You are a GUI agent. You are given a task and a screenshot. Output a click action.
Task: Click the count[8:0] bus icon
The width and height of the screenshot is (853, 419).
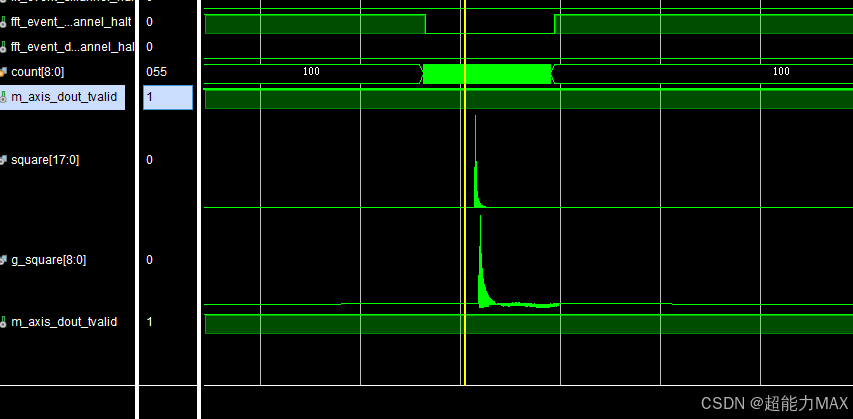(x=4, y=72)
